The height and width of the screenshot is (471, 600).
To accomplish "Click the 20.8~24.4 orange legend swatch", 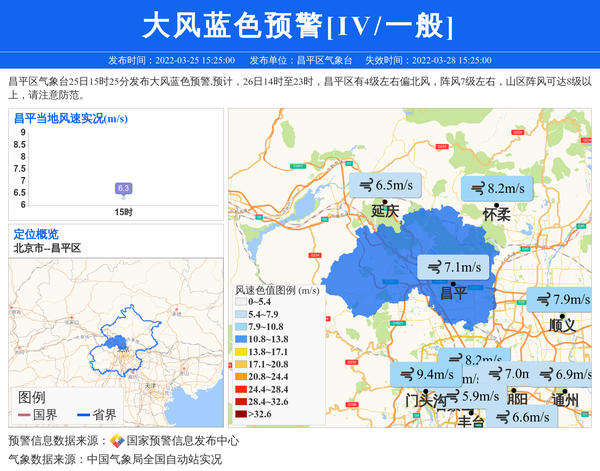I will tap(241, 376).
